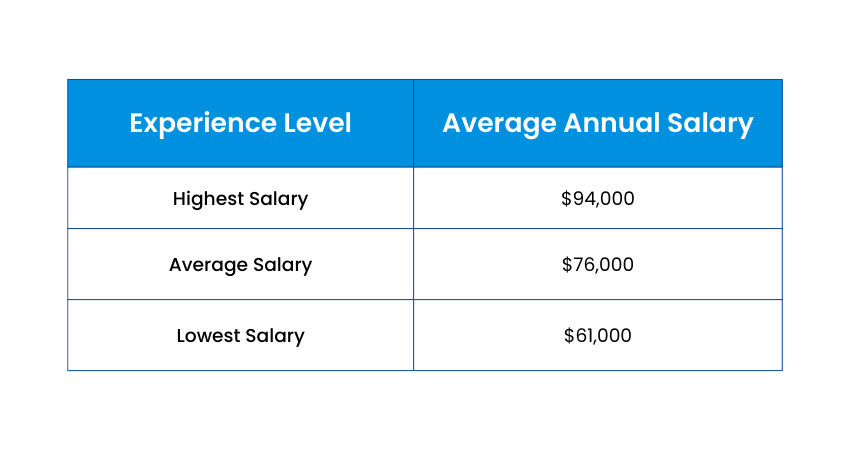
Task: Click the $61,000 salary value
Action: [x=598, y=335]
